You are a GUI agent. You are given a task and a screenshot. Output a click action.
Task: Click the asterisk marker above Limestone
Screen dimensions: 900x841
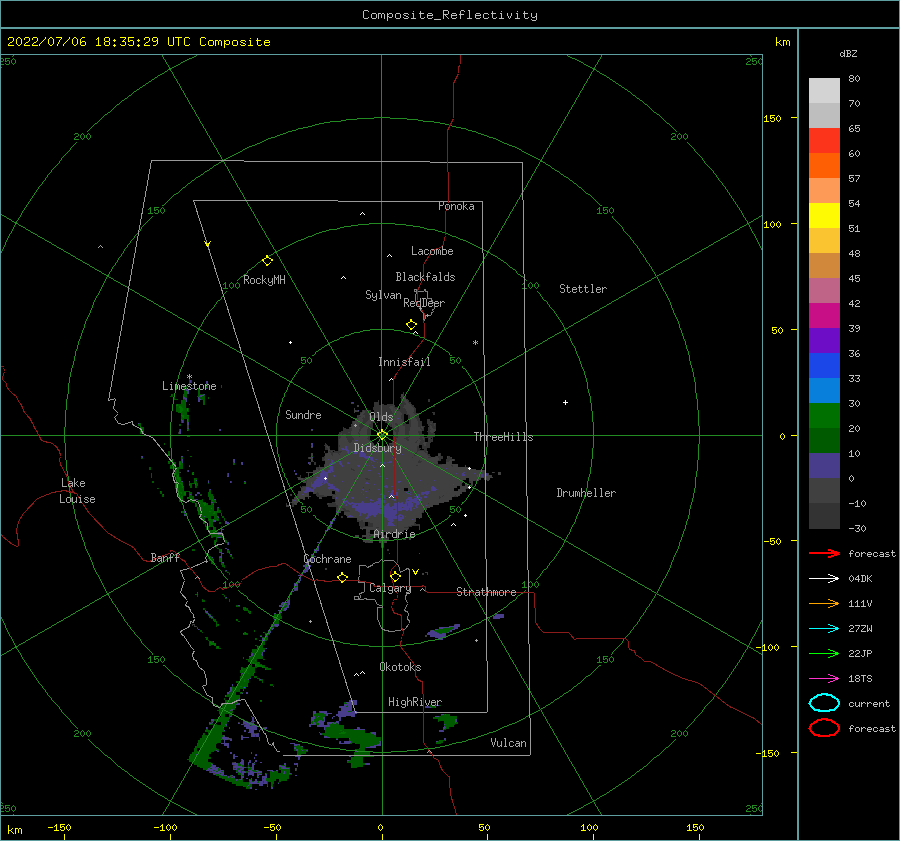tap(189, 378)
